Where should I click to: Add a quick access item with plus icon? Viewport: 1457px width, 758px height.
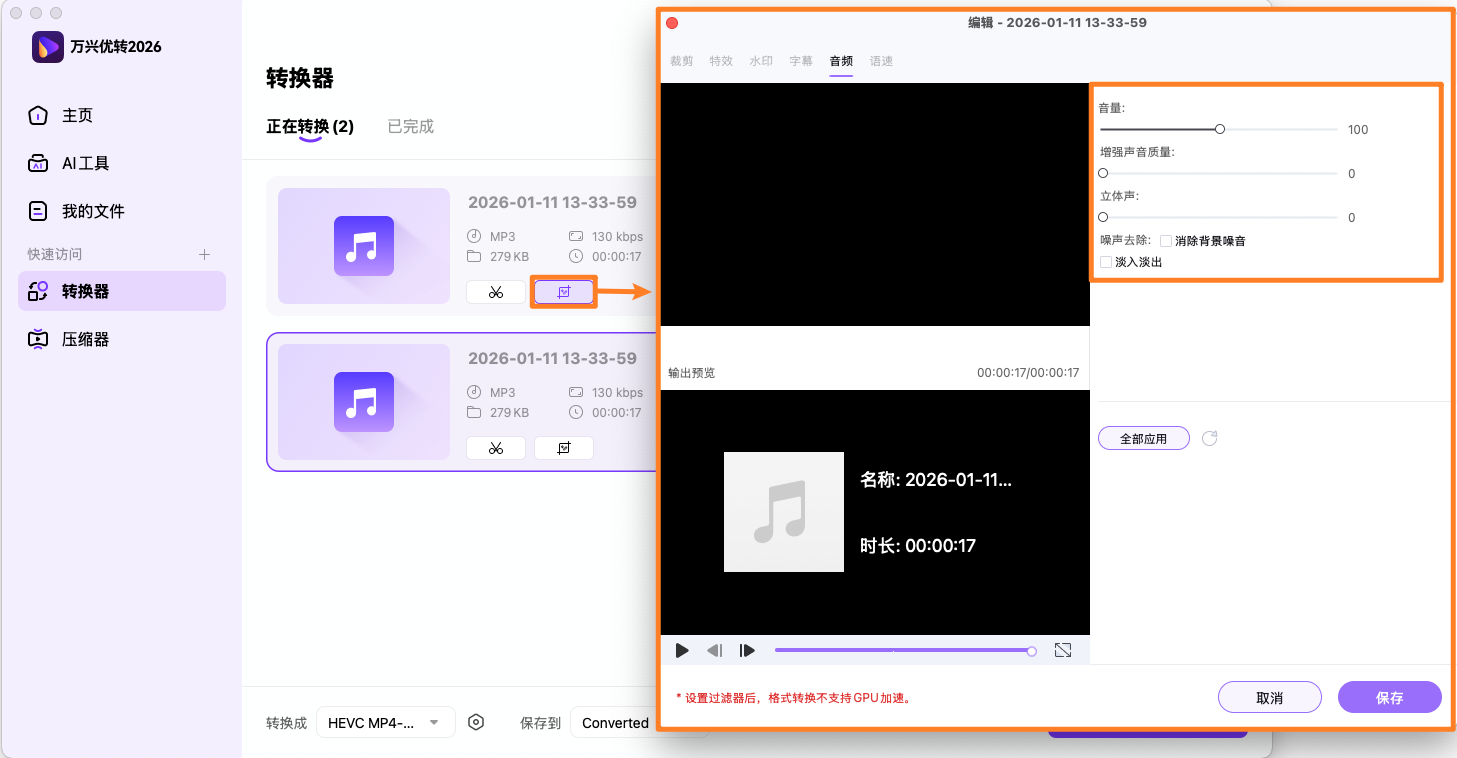click(204, 254)
